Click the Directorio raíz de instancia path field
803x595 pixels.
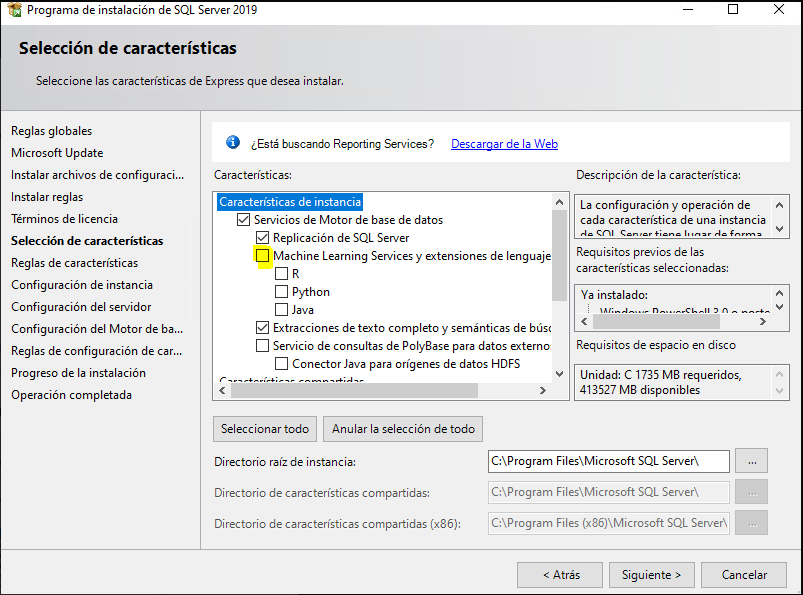609,461
